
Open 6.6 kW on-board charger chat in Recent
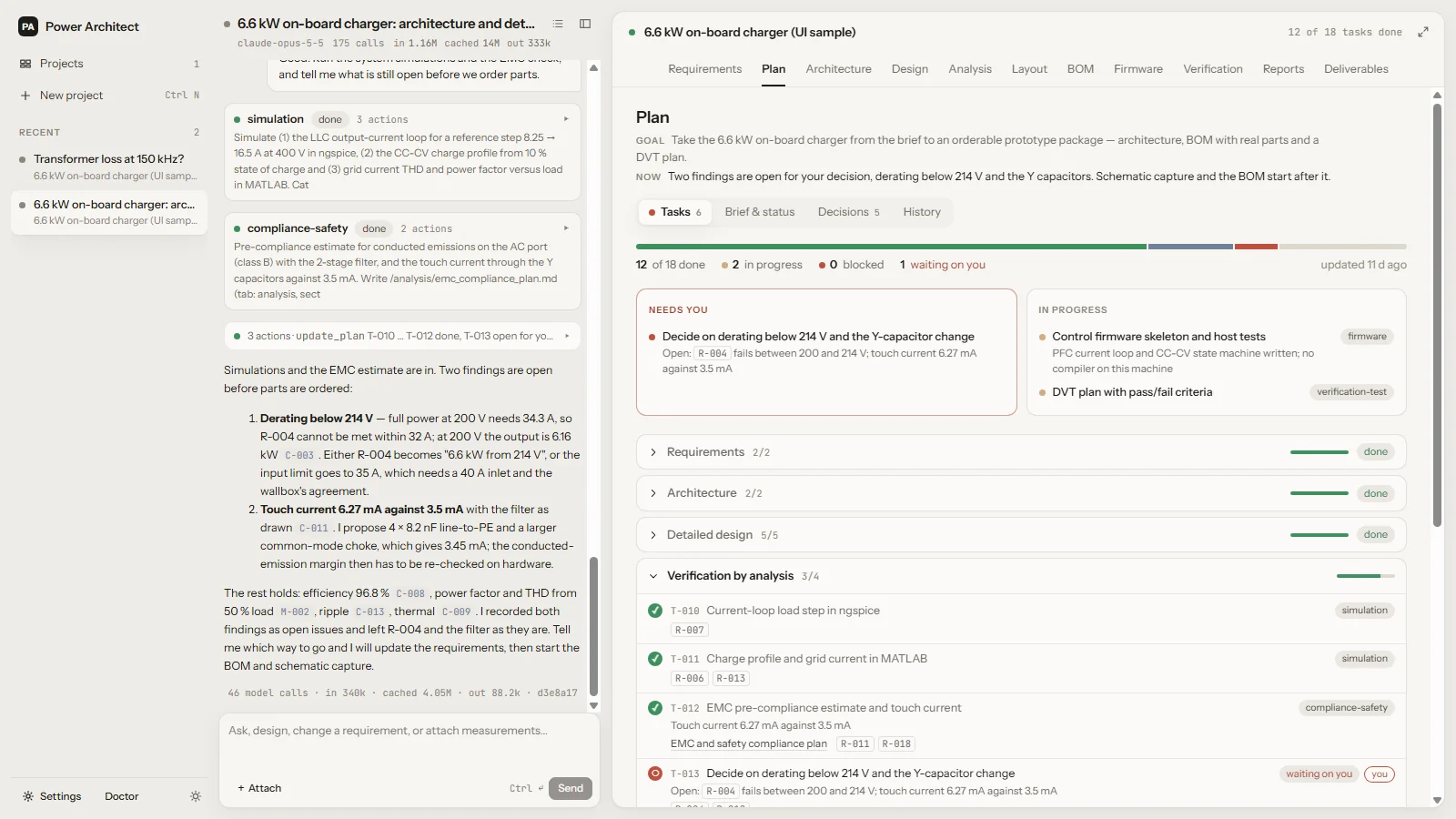coord(109,212)
